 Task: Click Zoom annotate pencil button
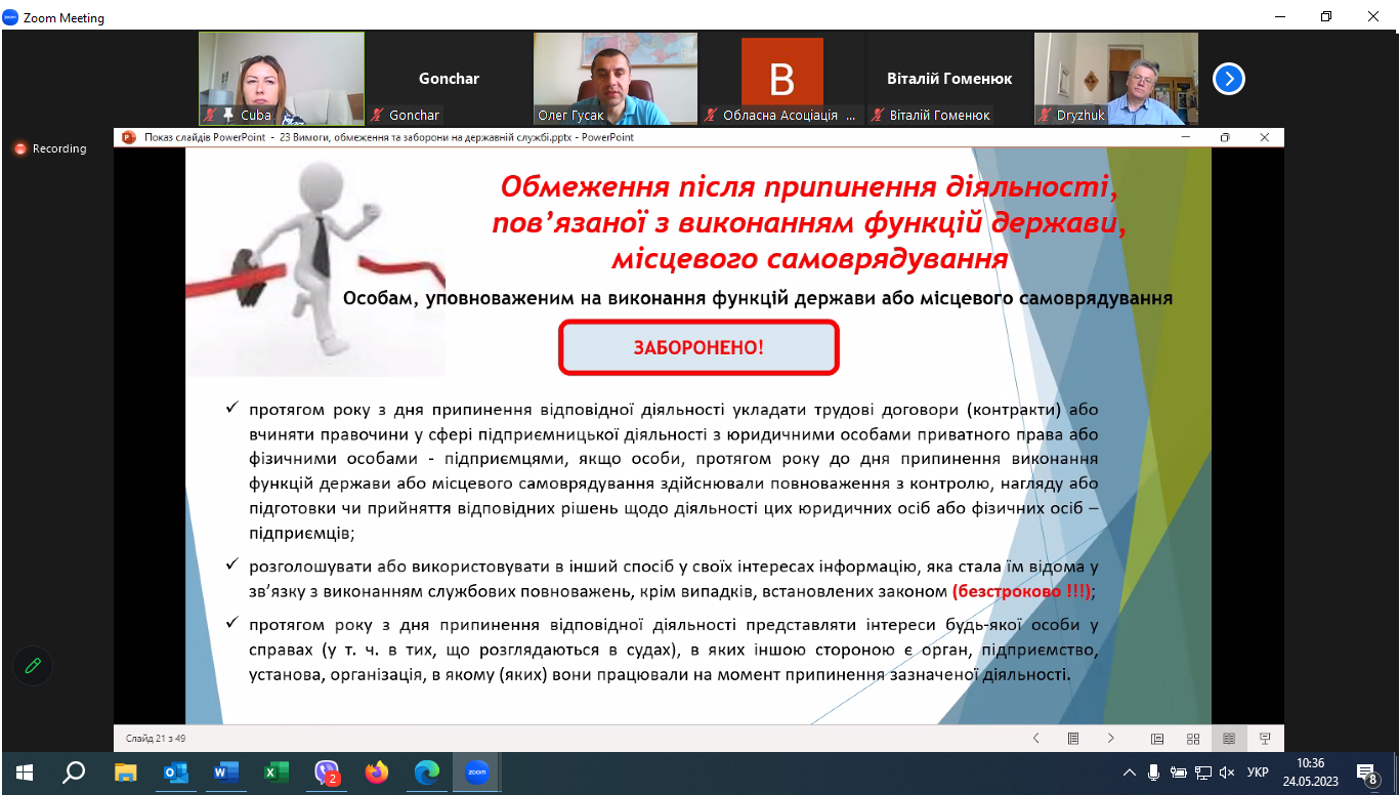[33, 665]
